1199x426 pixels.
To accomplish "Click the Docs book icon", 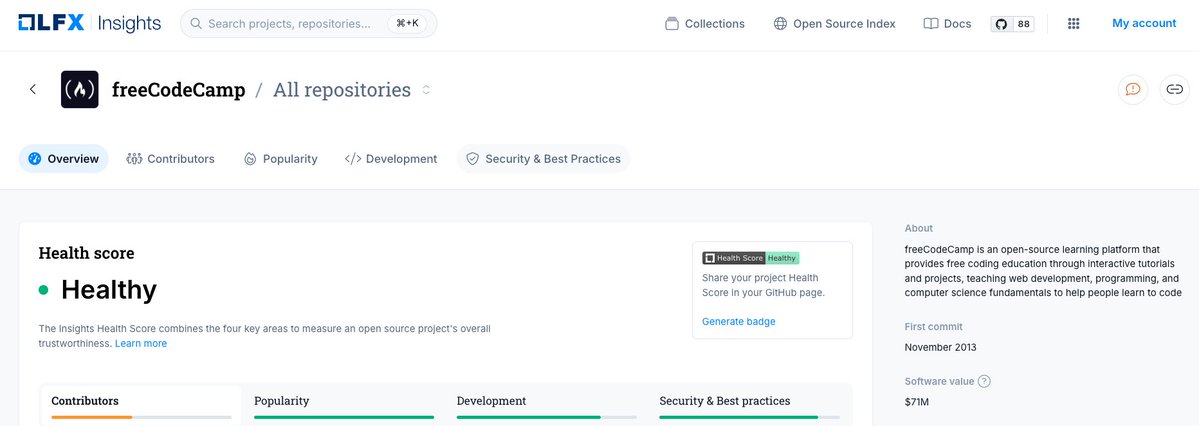I will click(x=931, y=24).
